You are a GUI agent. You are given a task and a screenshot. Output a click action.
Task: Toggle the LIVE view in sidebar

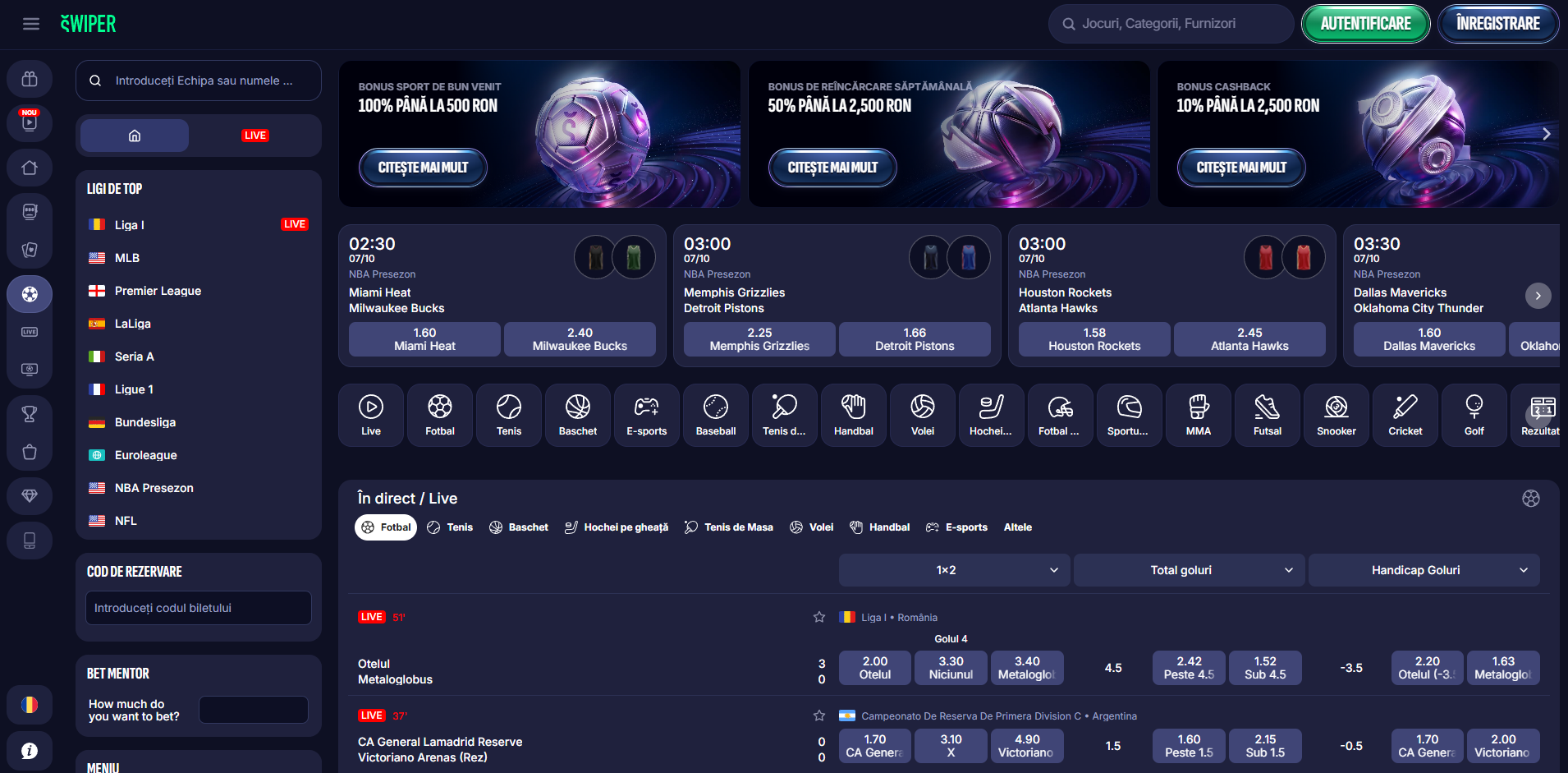click(255, 136)
